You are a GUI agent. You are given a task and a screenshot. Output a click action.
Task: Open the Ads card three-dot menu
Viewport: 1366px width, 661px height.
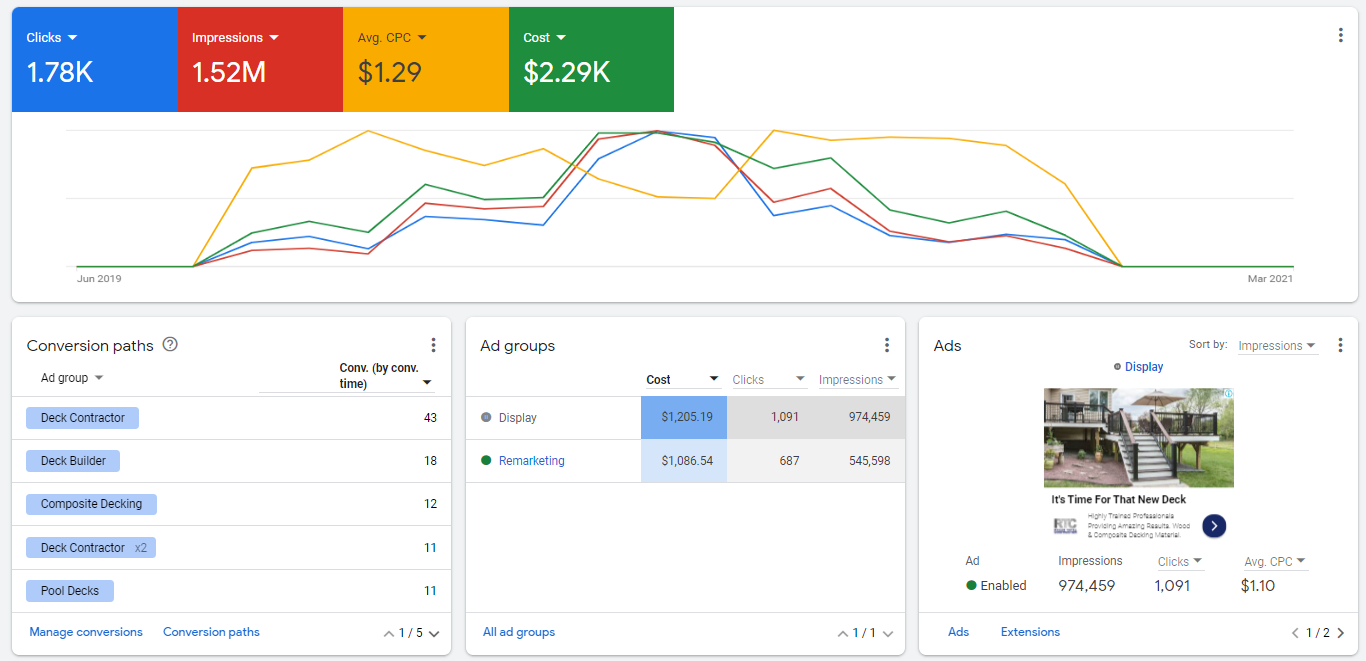[x=1340, y=345]
